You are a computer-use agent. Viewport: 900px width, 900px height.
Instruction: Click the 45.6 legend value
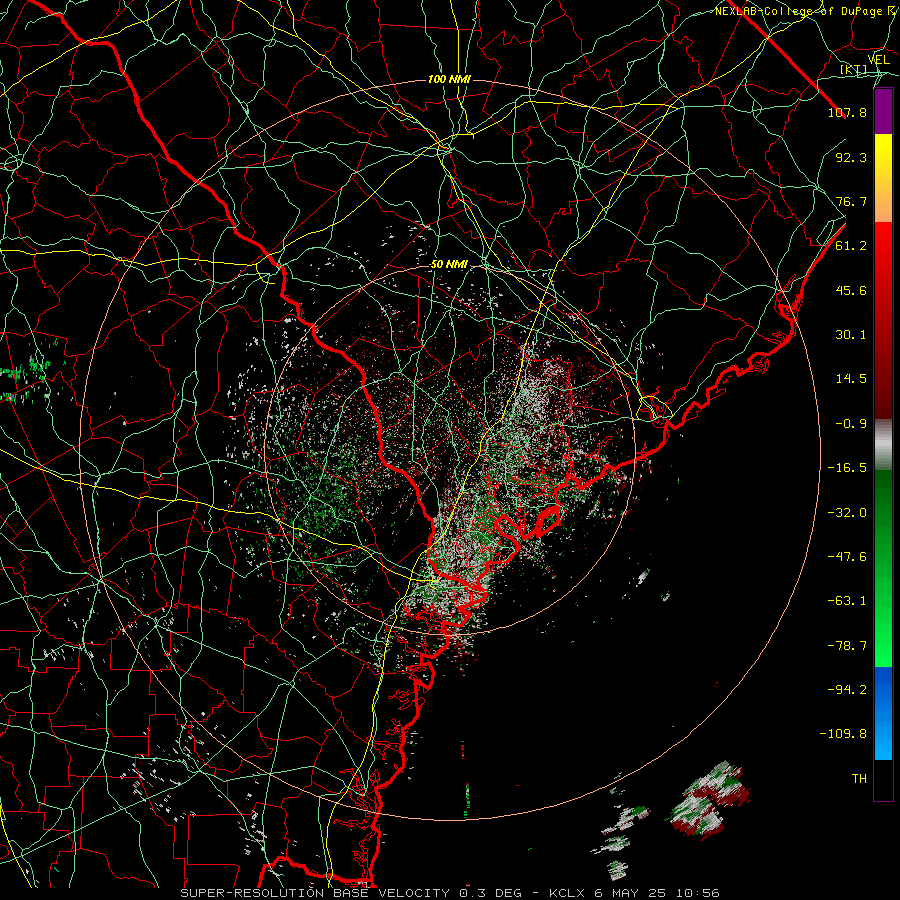(x=851, y=290)
